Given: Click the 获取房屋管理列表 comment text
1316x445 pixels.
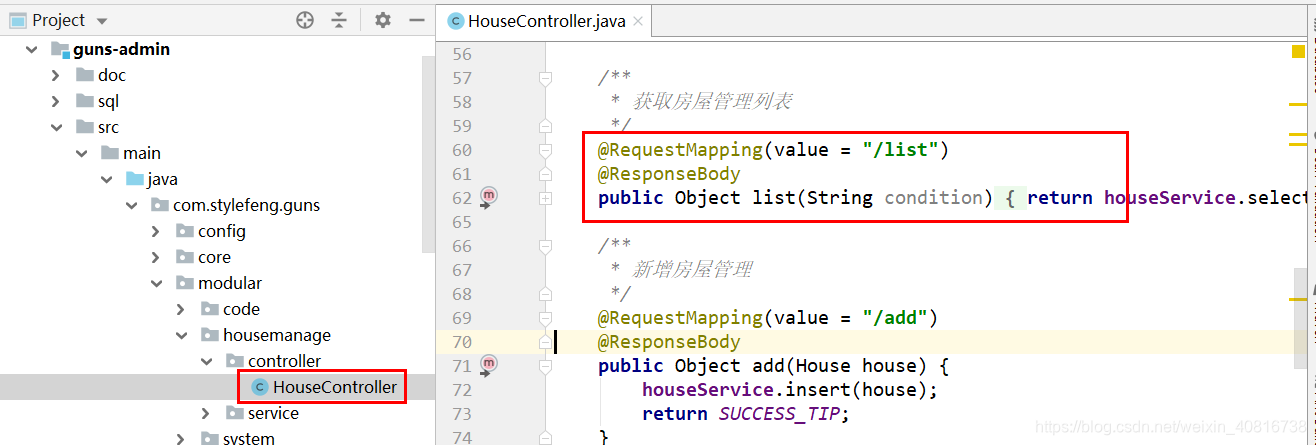Looking at the screenshot, I should (x=712, y=101).
